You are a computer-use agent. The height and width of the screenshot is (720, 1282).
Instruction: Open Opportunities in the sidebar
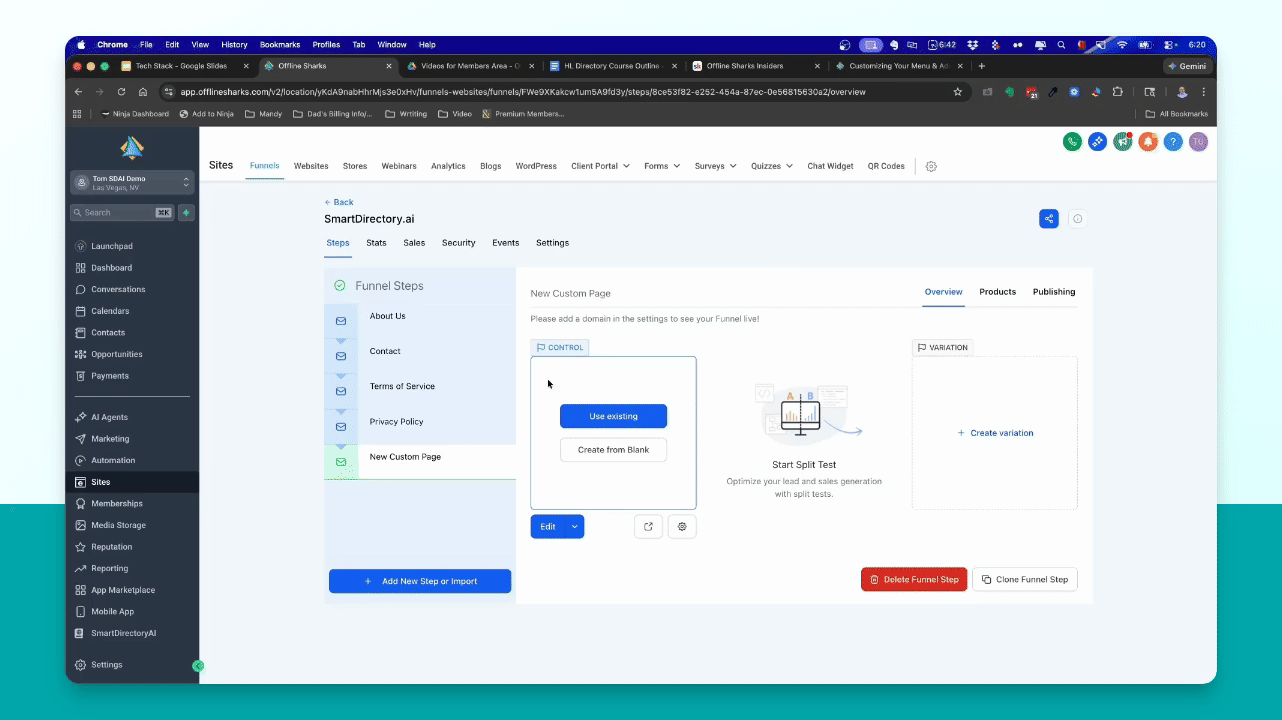117,354
